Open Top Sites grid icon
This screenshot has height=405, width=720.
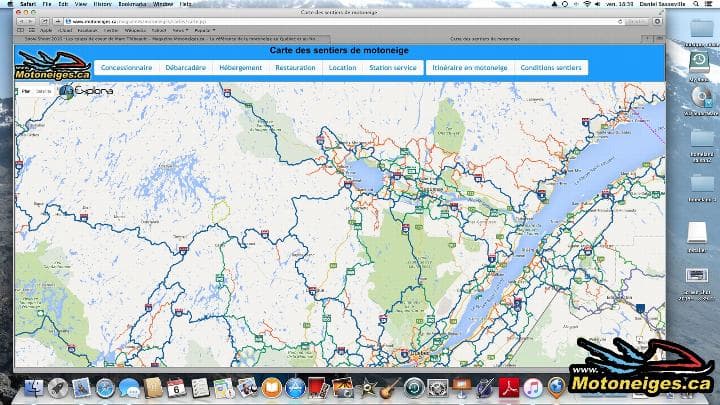tap(32, 30)
